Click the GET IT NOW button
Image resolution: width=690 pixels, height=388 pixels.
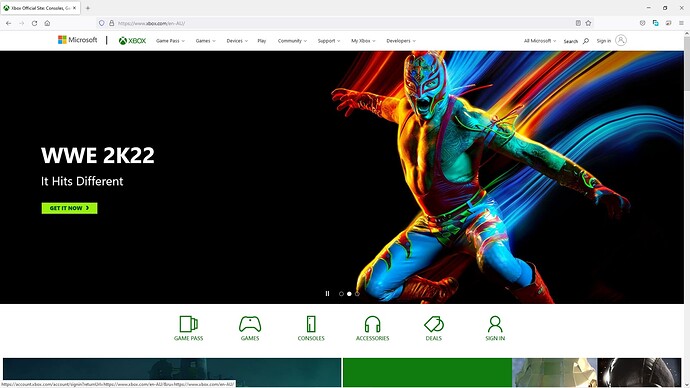[x=70, y=208]
